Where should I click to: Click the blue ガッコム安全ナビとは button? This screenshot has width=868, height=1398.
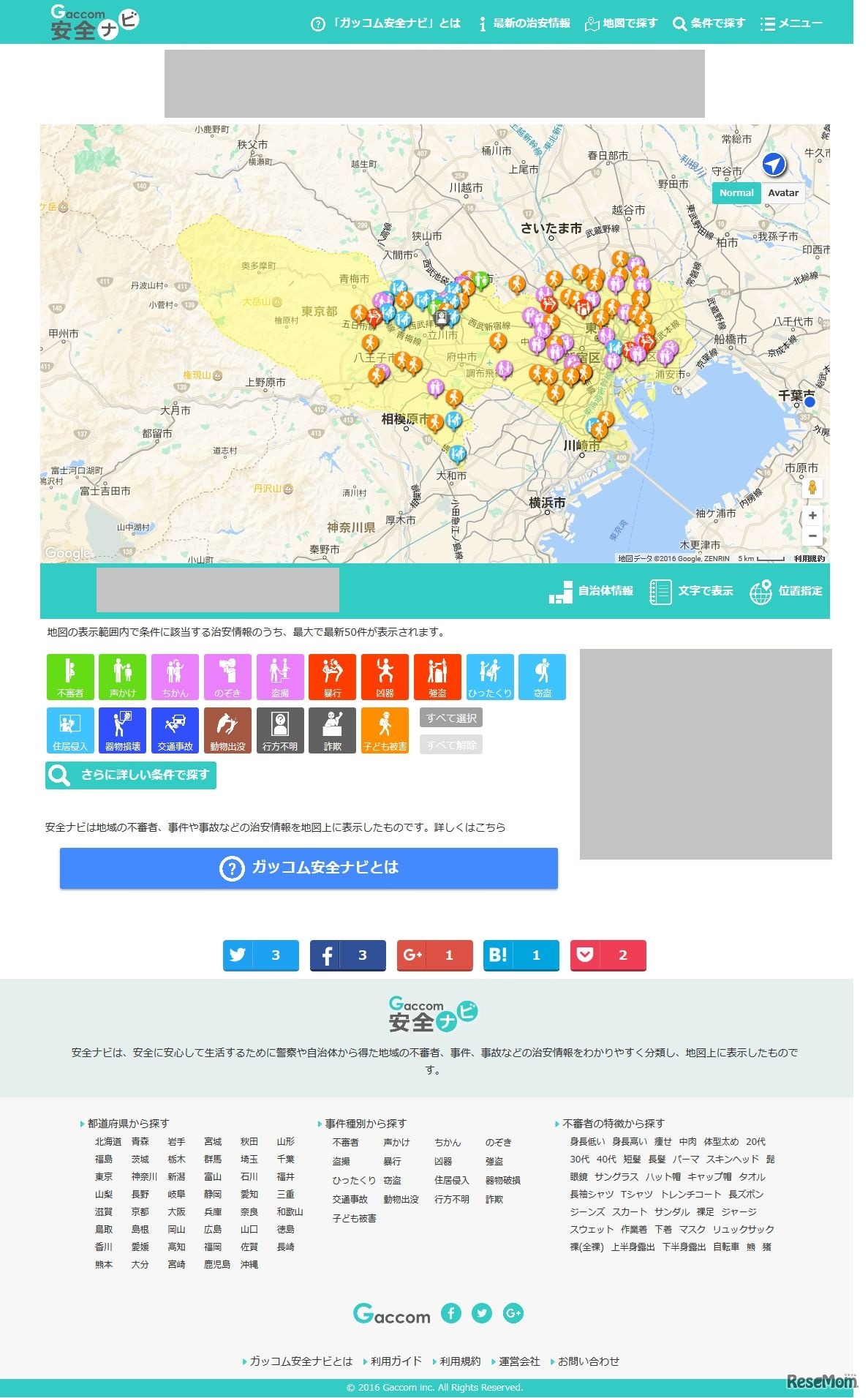[309, 868]
